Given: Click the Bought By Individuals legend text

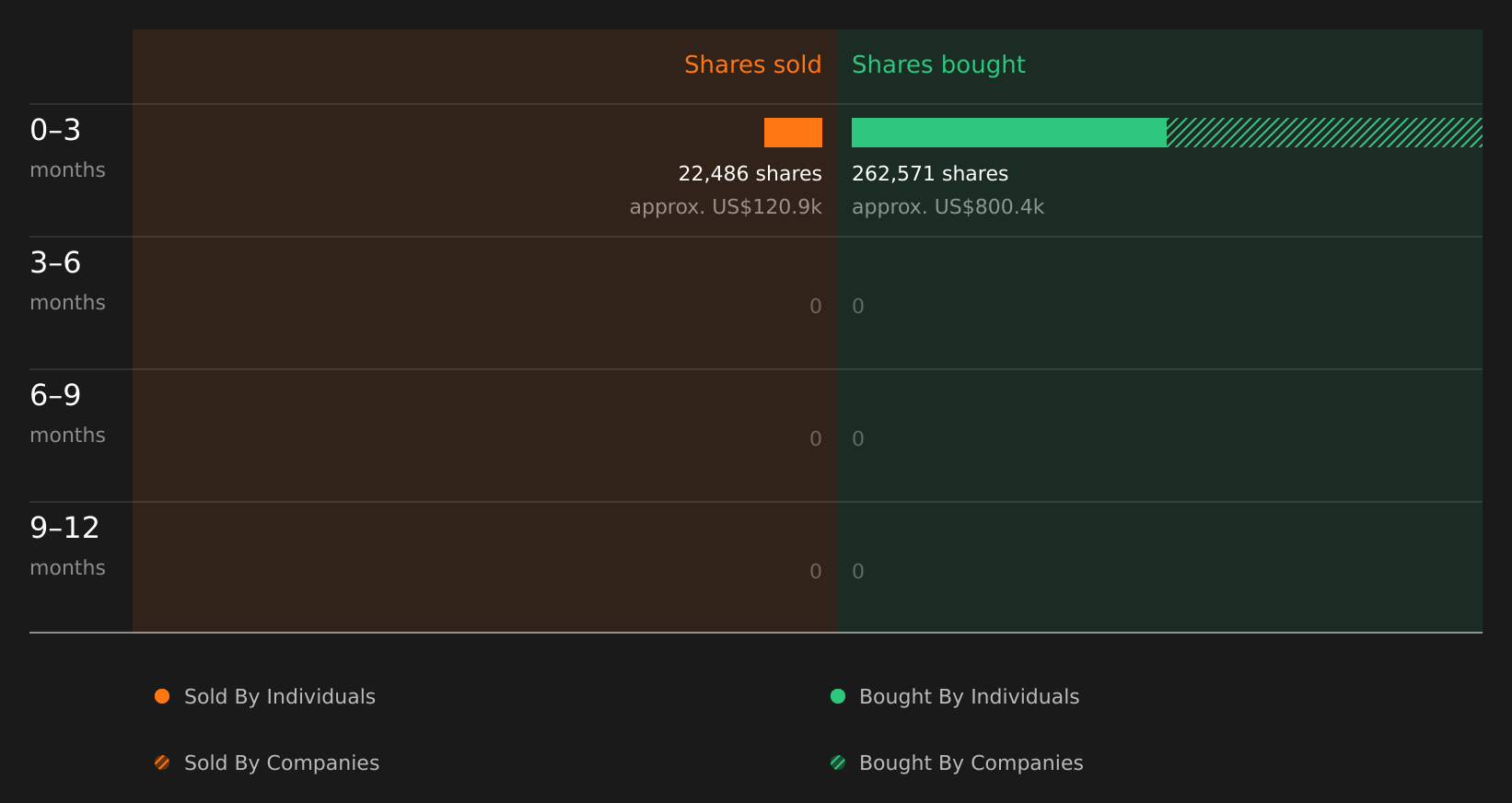Looking at the screenshot, I should tap(969, 696).
